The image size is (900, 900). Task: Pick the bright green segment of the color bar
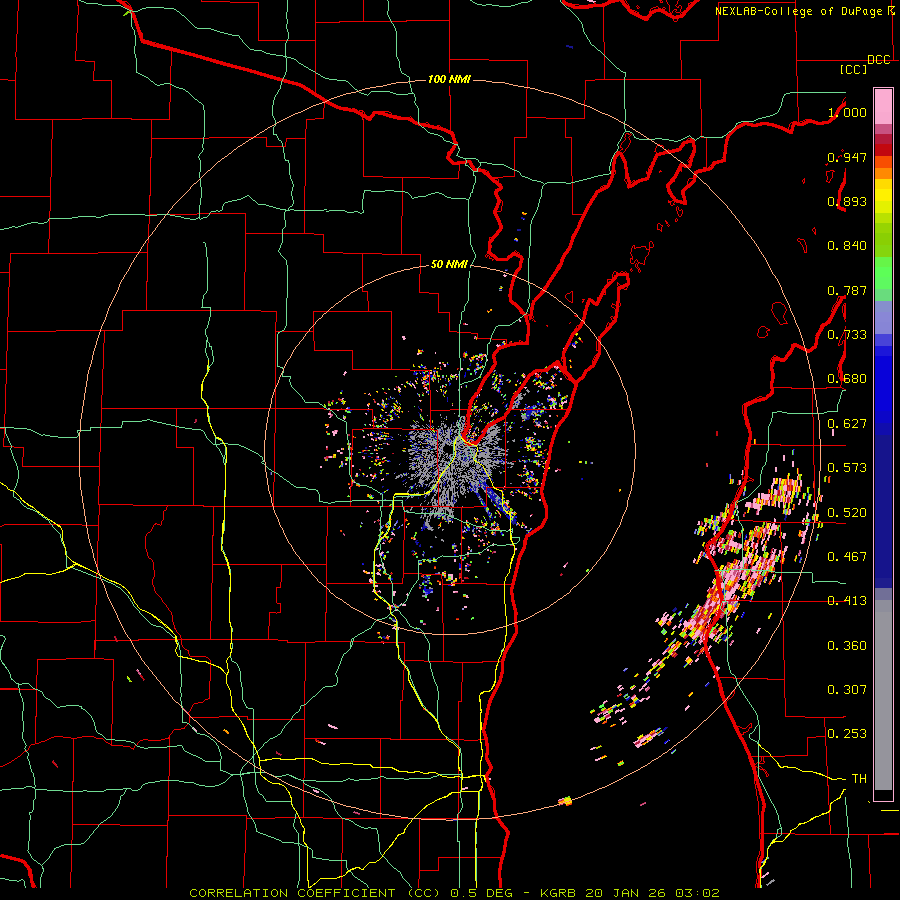[x=883, y=273]
